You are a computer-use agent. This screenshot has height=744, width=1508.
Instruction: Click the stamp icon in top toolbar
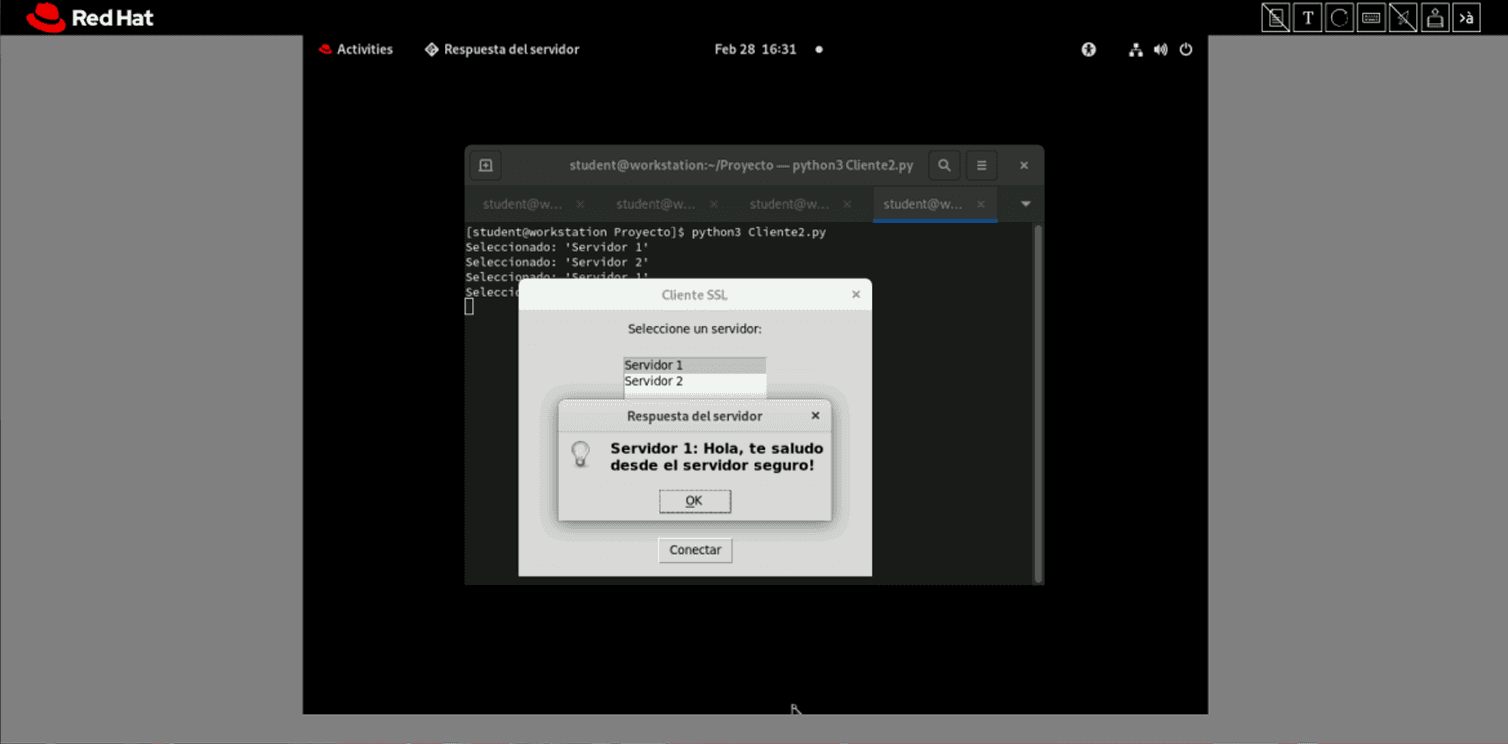pos(1435,18)
